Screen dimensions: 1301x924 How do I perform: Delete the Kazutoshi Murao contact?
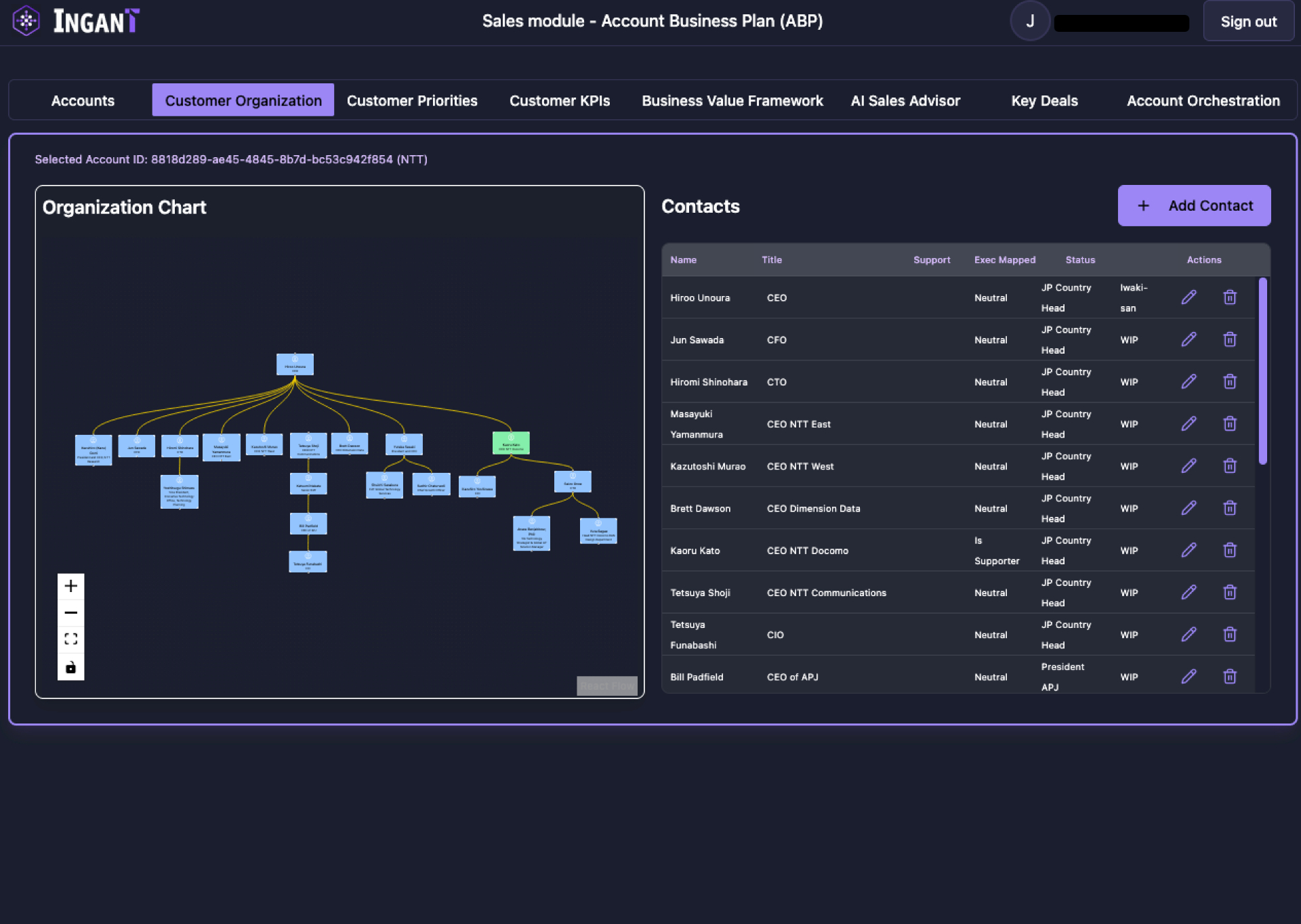1230,465
